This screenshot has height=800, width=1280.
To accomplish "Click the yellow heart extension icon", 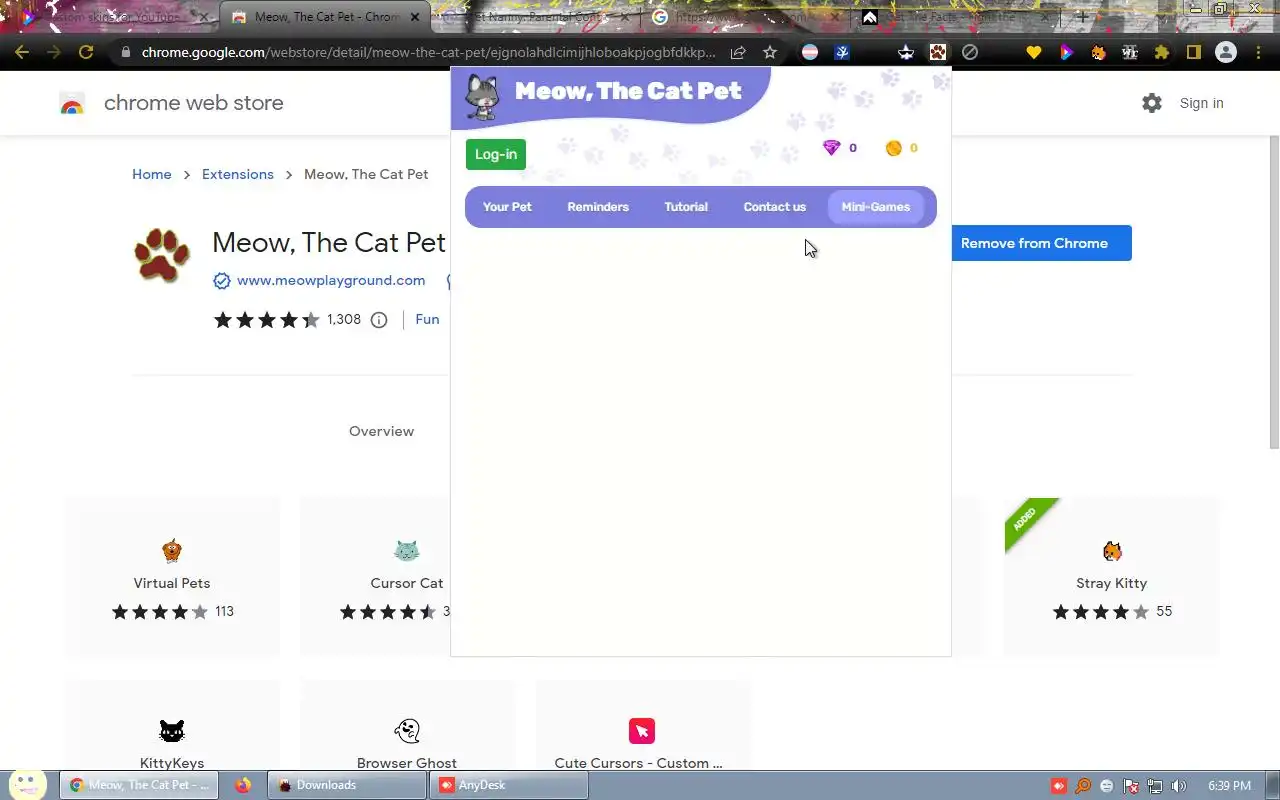I will [1034, 52].
